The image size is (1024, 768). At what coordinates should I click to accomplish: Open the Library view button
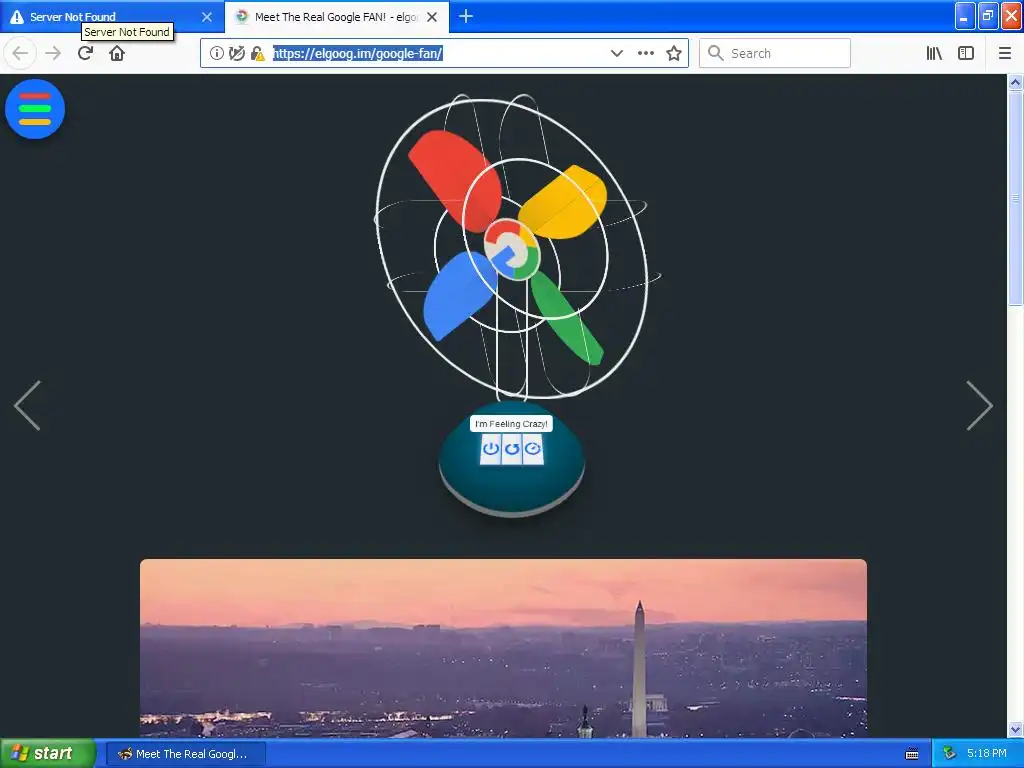934,53
